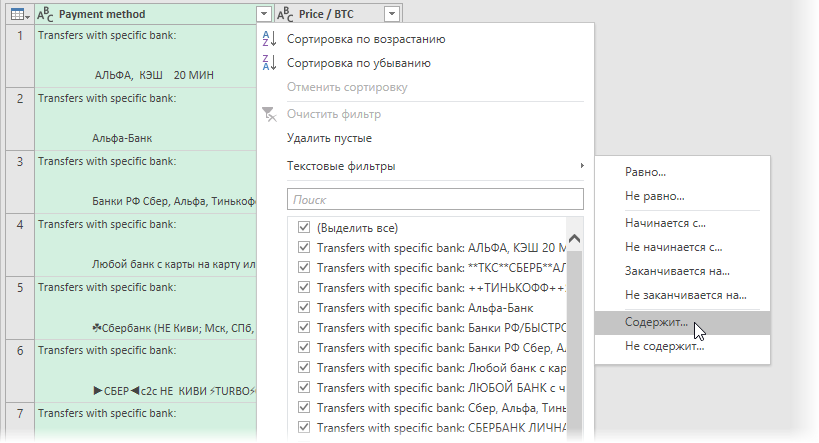Uncheck the Банки РФ/БЫСТРО filter checkbox
This screenshot has width=819, height=443.
click(x=303, y=327)
